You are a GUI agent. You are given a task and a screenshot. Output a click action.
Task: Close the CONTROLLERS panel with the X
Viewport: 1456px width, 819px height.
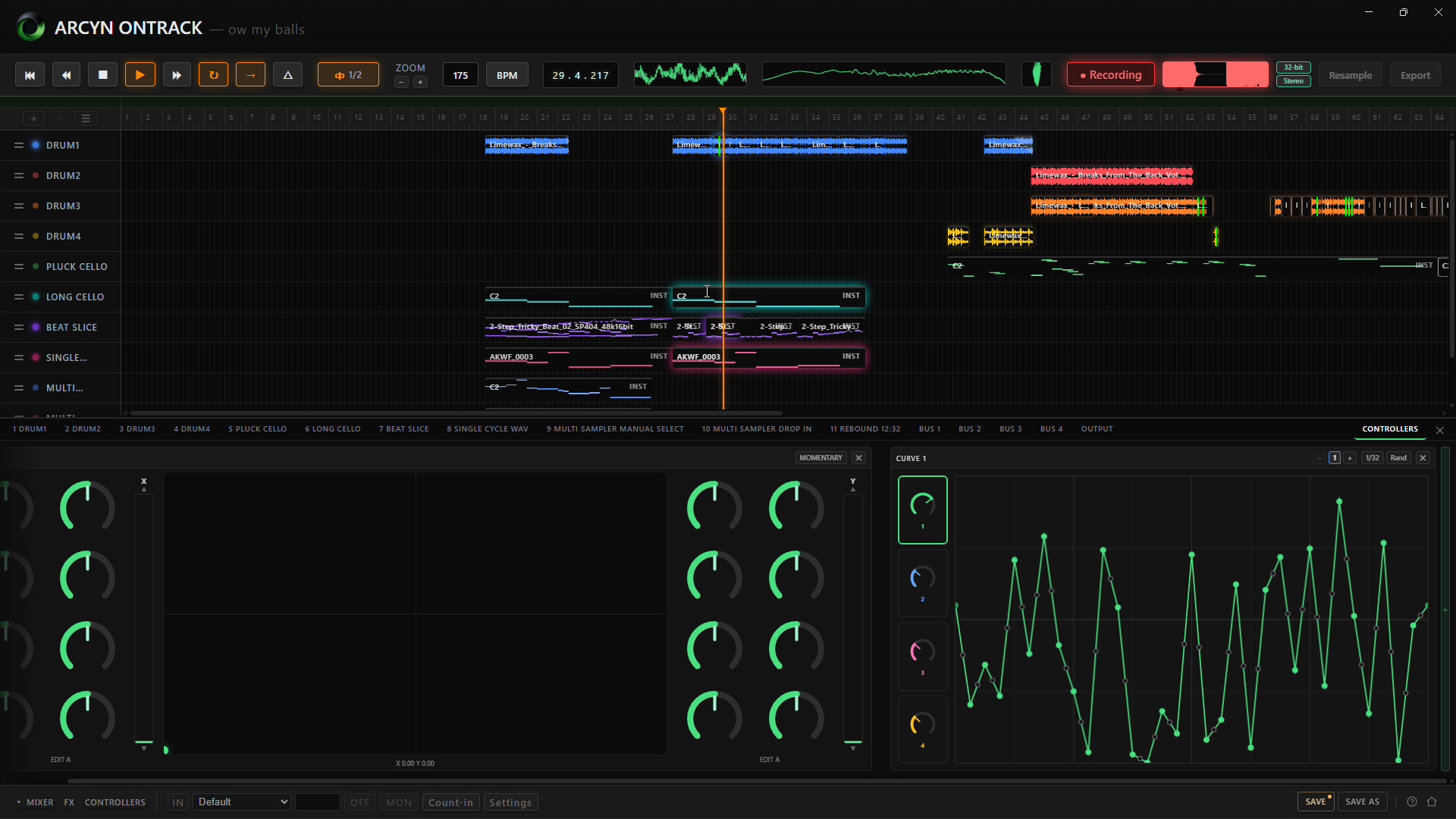(1439, 430)
